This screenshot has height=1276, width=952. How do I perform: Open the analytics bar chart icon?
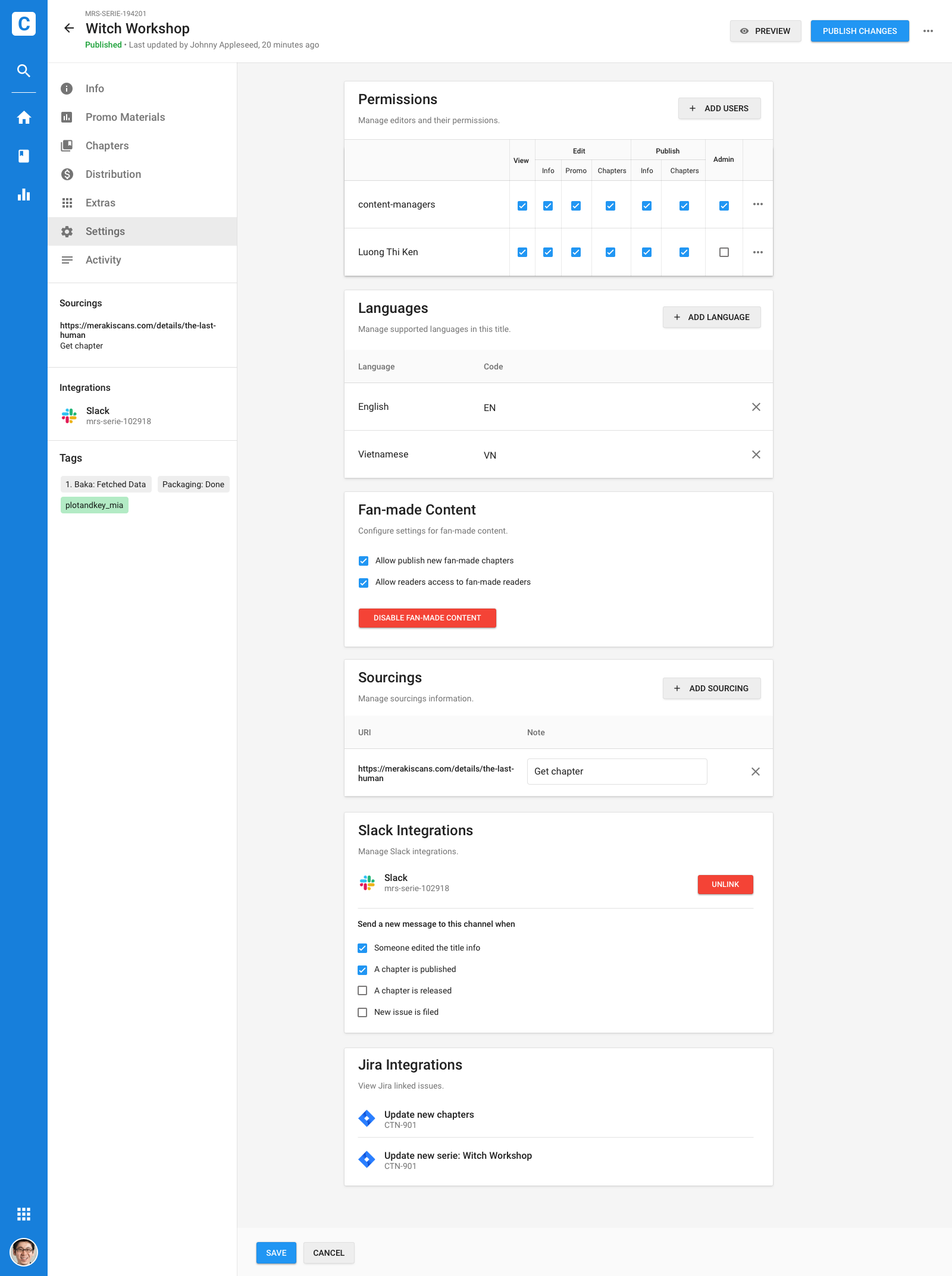(x=24, y=195)
